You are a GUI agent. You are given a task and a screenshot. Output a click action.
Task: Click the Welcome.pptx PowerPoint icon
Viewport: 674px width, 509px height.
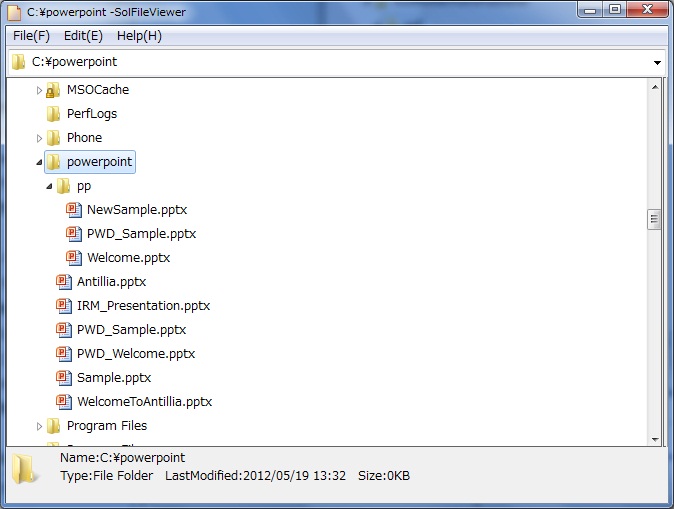point(74,258)
